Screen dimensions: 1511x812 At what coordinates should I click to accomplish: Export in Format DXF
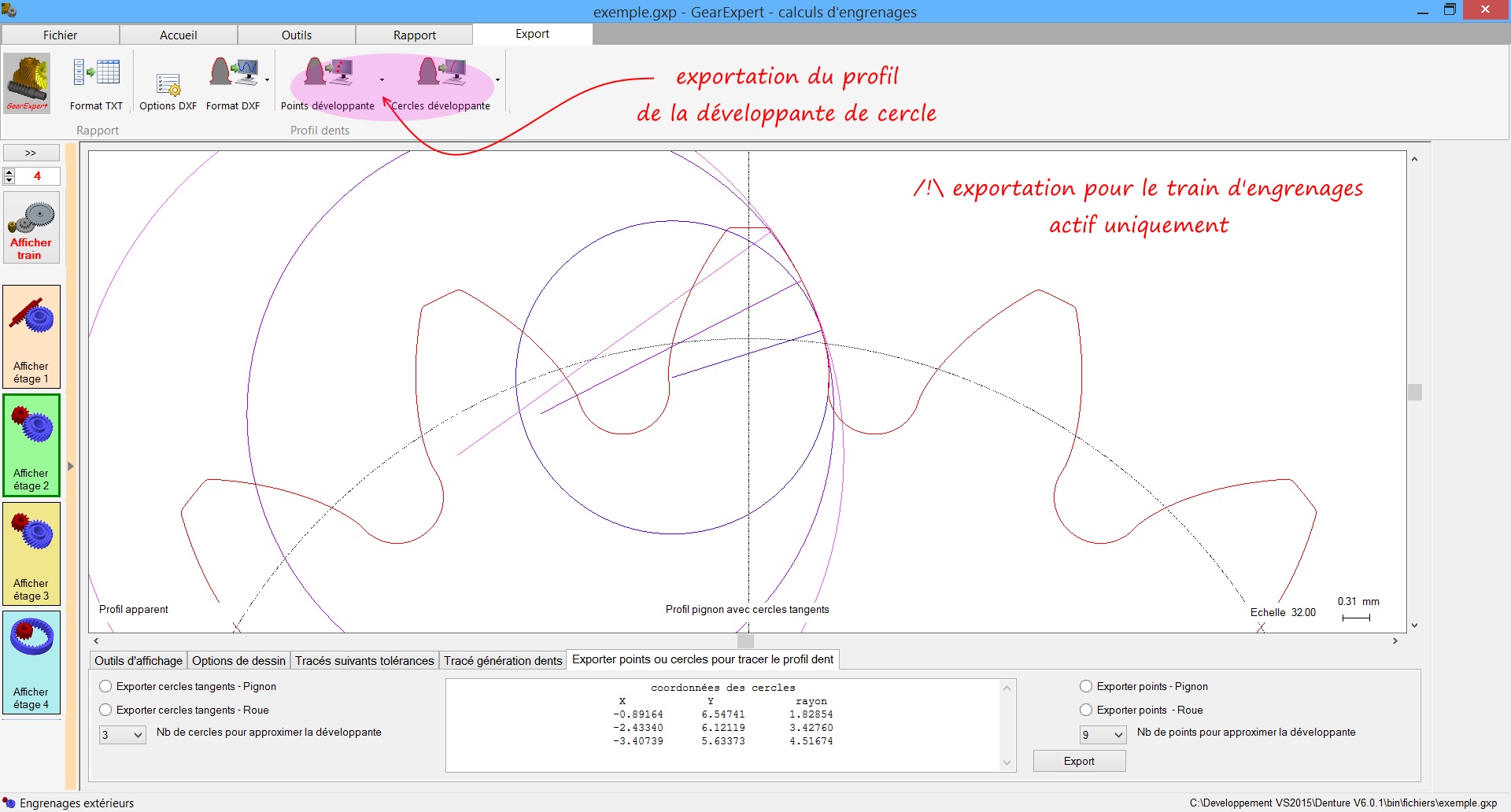tap(233, 83)
